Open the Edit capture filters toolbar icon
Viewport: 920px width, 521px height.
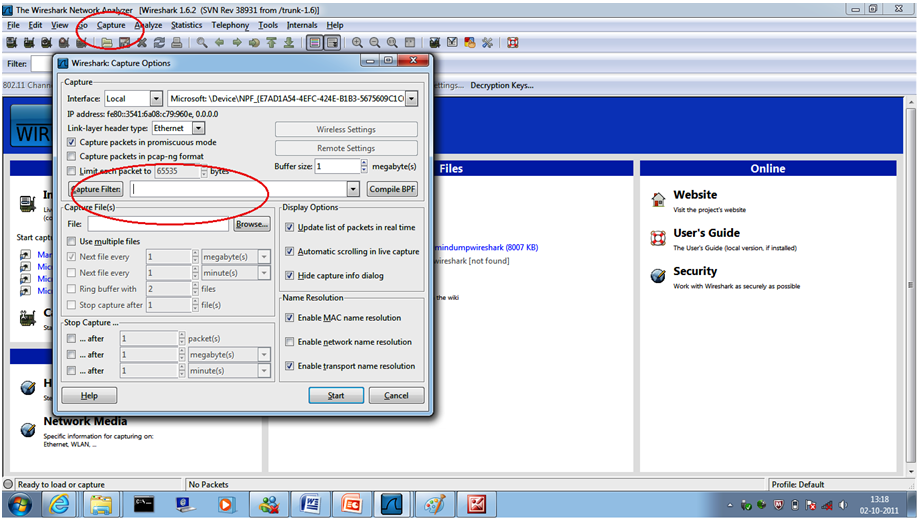tap(435, 43)
